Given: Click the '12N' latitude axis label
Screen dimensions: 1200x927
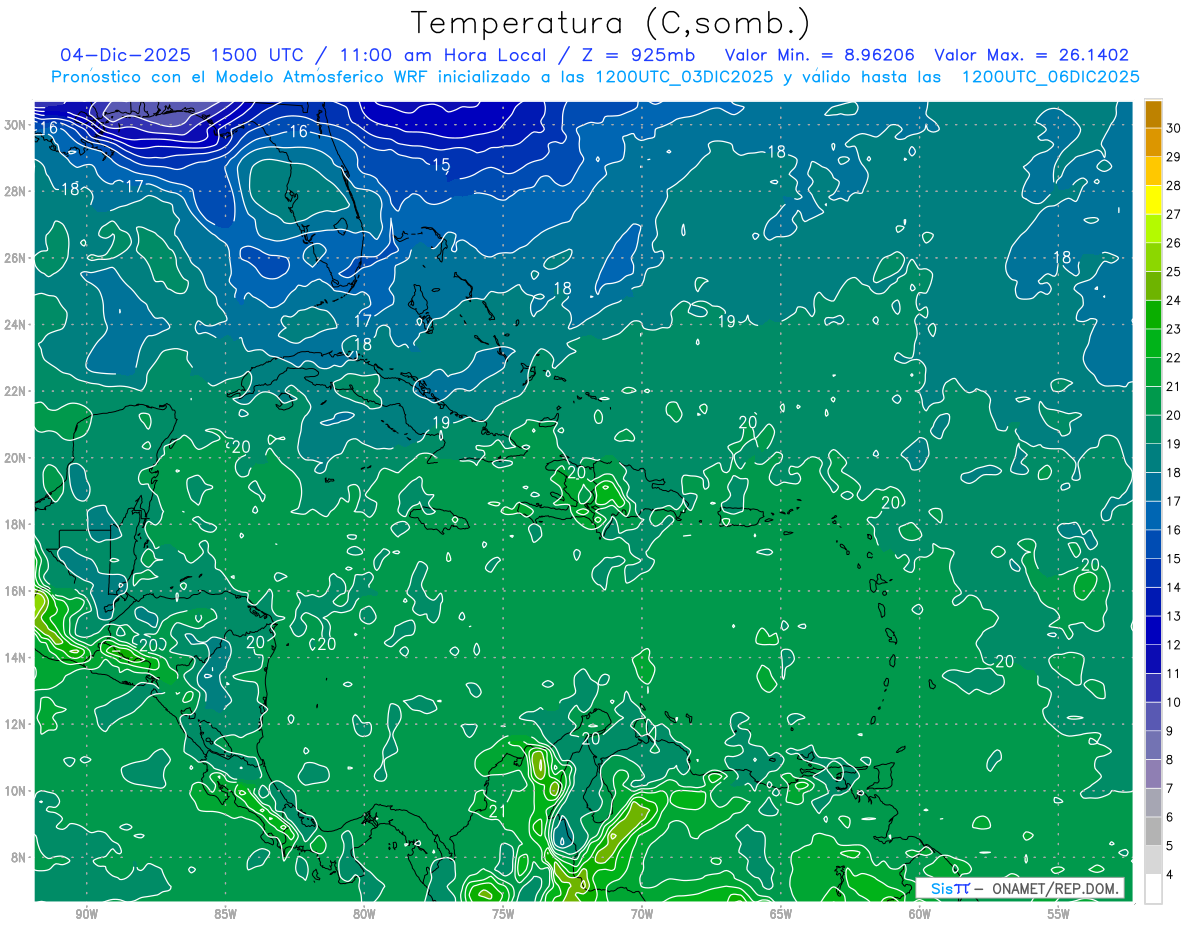Looking at the screenshot, I should tap(15, 724).
